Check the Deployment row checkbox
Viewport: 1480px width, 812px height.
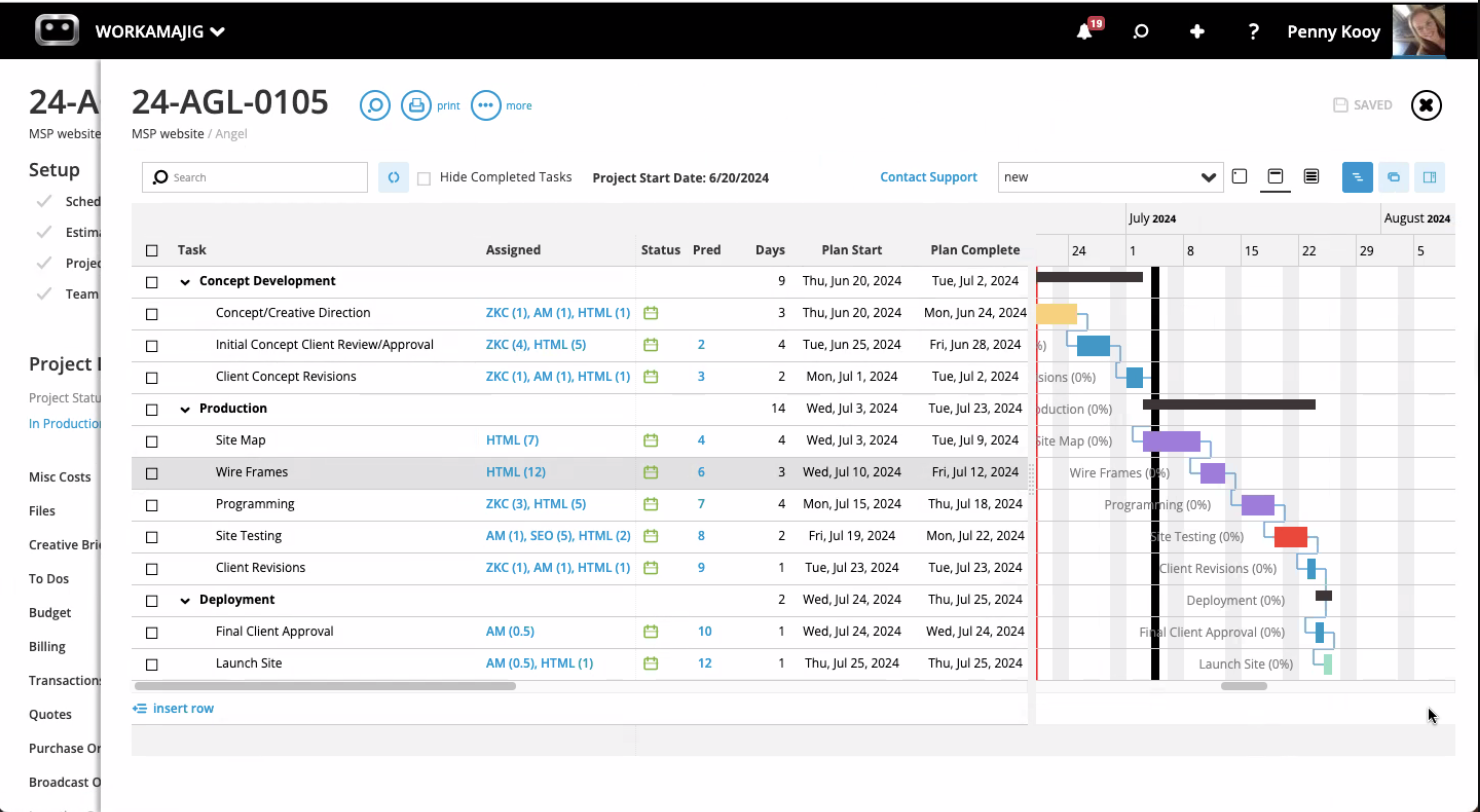[x=152, y=601]
